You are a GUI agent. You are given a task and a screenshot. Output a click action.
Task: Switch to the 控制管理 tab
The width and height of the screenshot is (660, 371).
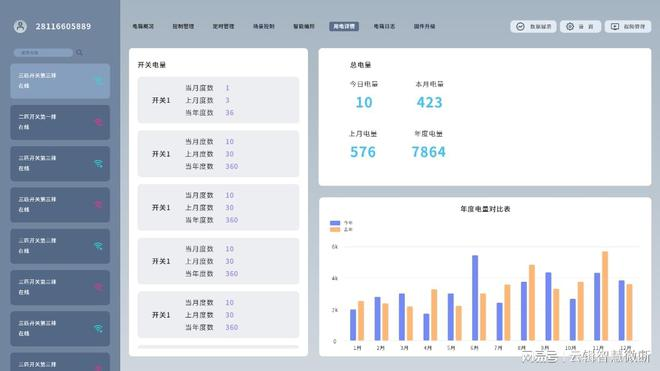183,27
